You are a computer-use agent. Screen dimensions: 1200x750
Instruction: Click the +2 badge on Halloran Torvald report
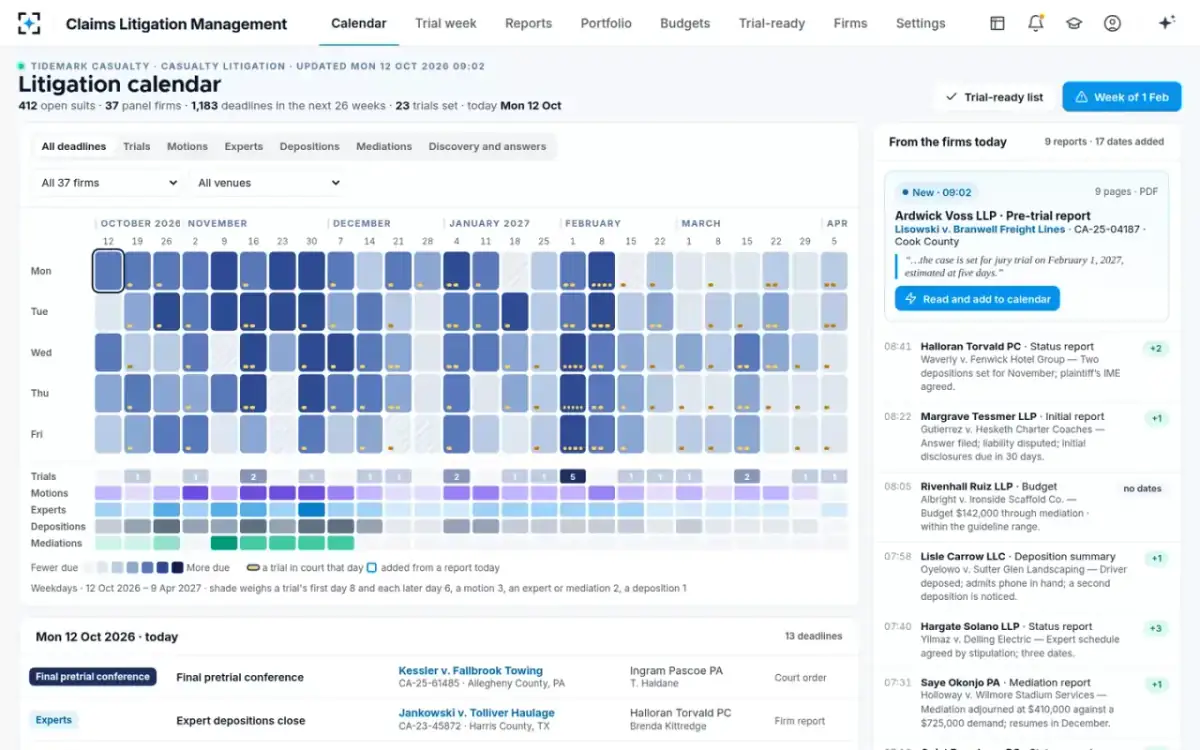[1156, 348]
